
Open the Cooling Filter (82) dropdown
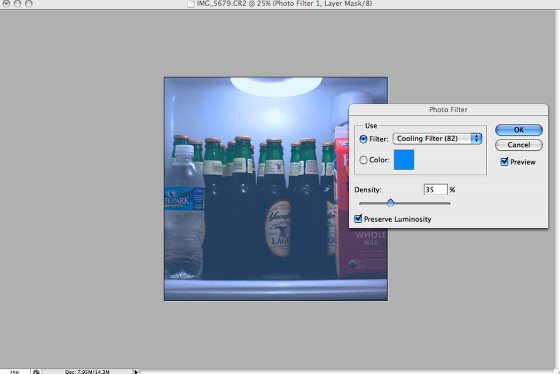(437, 139)
